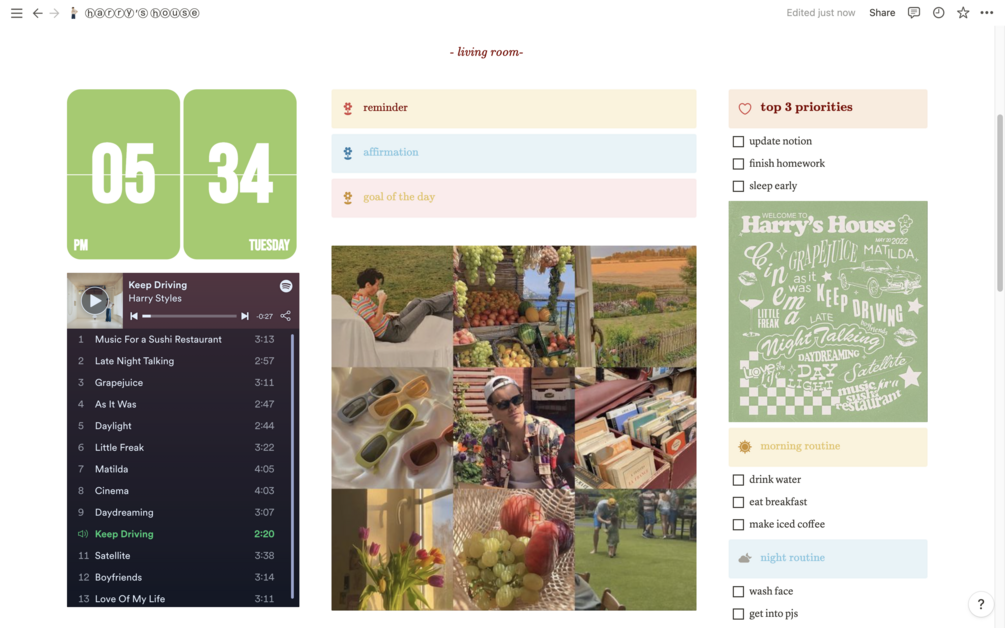Screen dimensions: 1005x628
Task: Check the finish homework checkbox
Action: coord(738,163)
